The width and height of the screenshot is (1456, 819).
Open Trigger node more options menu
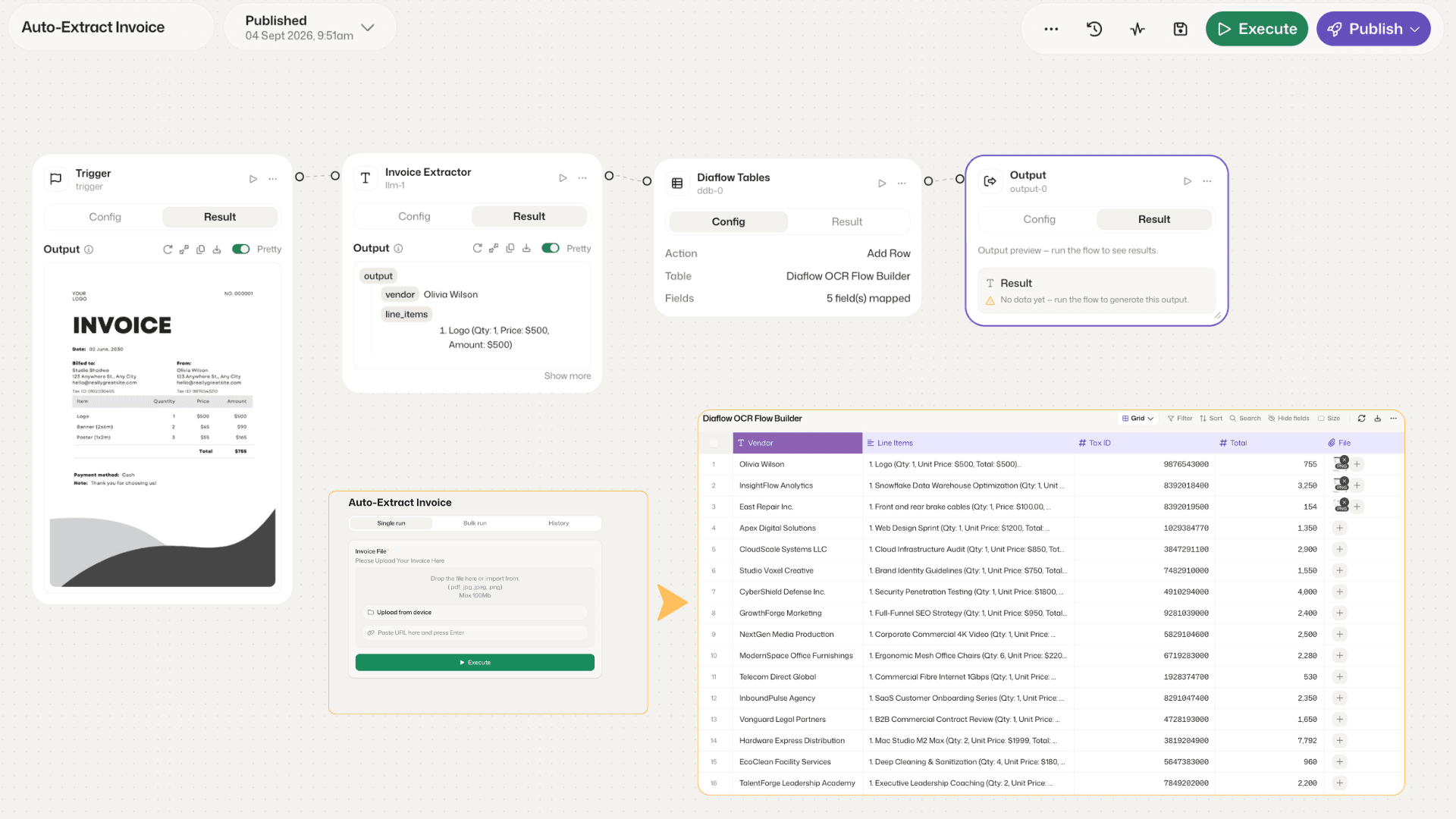tap(273, 179)
